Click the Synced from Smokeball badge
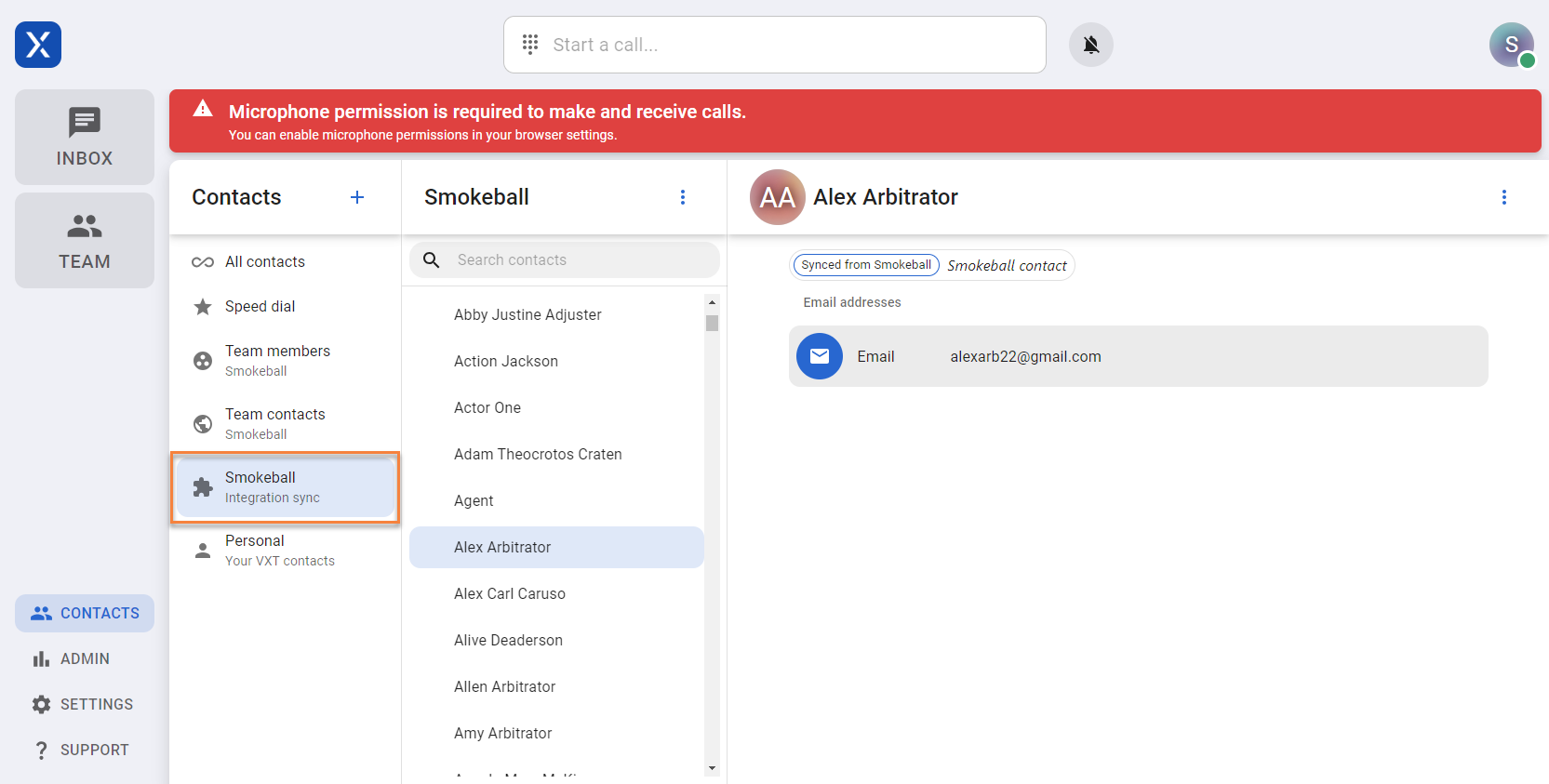This screenshot has width=1549, height=784. [x=866, y=265]
